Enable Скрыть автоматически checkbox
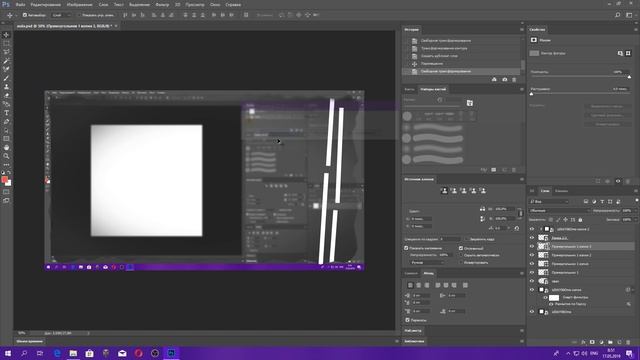 click(461, 256)
